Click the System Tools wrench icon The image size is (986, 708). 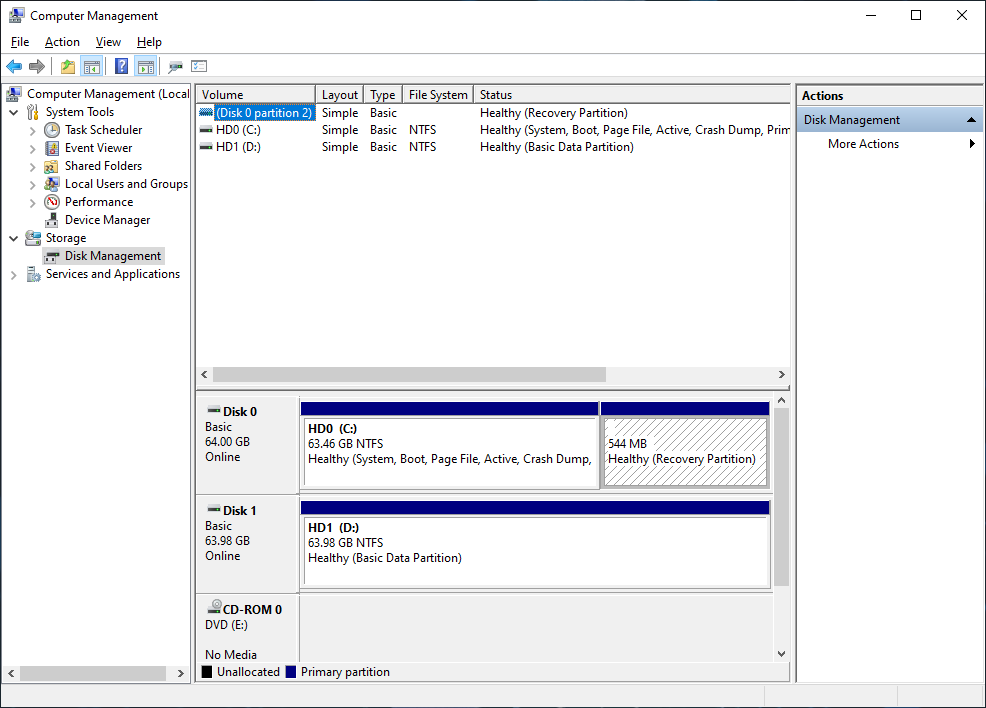(33, 112)
